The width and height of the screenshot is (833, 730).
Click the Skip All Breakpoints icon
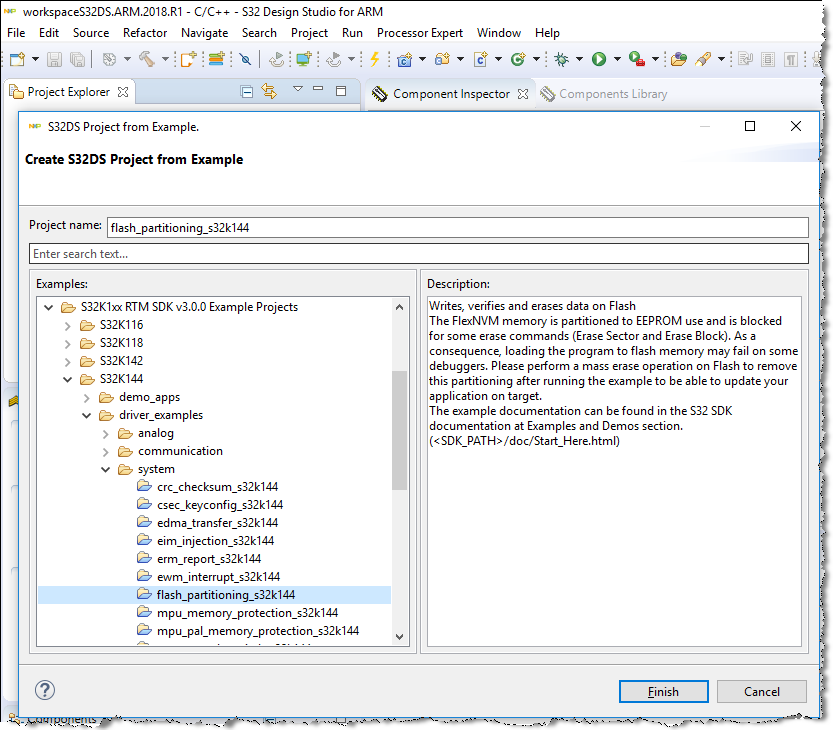coord(245,59)
